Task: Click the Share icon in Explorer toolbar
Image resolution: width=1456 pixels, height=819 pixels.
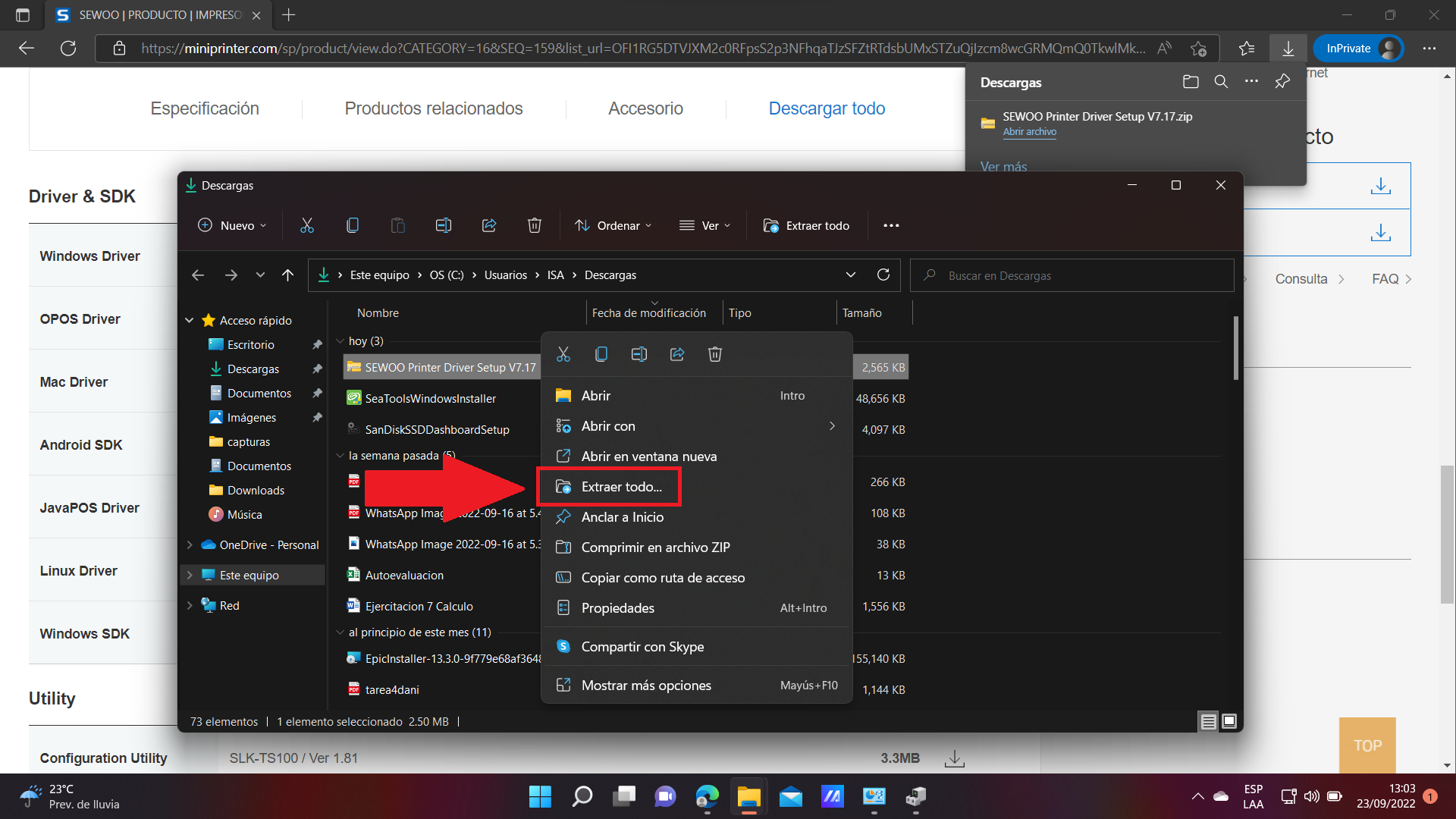Action: tap(489, 225)
